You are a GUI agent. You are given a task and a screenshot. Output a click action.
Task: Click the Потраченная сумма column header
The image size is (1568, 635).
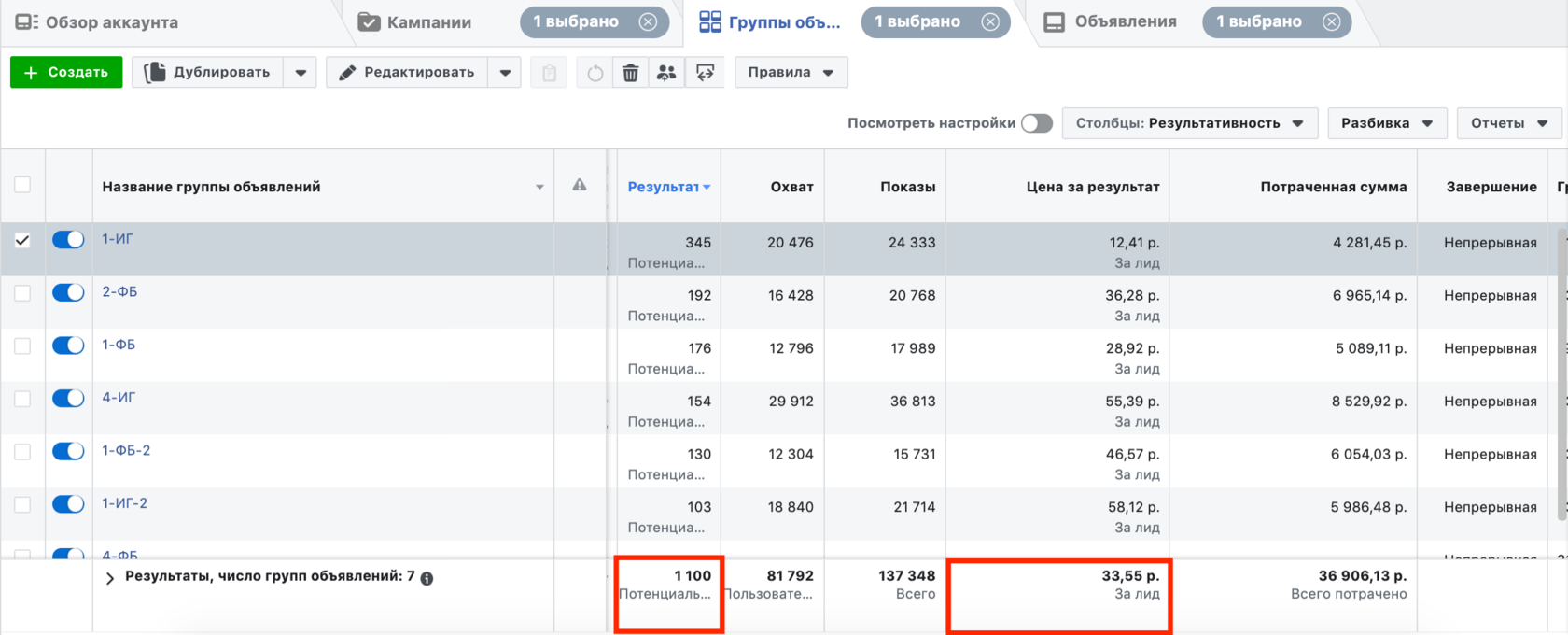[x=1334, y=187]
